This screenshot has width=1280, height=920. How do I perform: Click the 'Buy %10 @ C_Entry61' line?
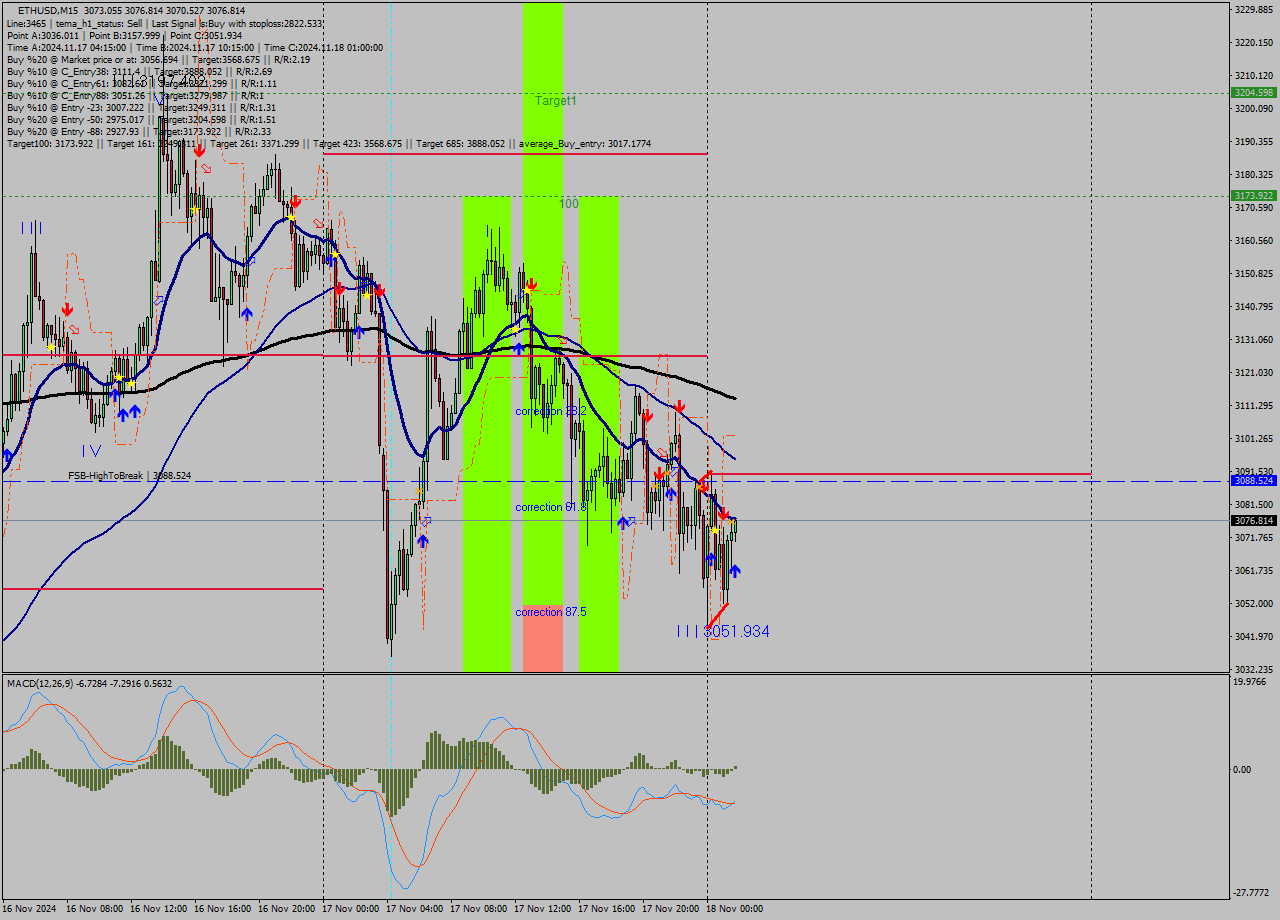tap(141, 83)
